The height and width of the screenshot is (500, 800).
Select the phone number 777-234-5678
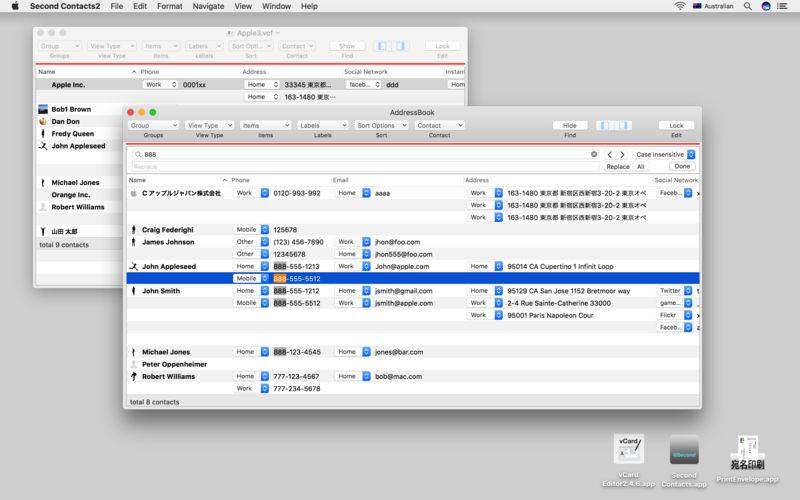click(x=297, y=389)
